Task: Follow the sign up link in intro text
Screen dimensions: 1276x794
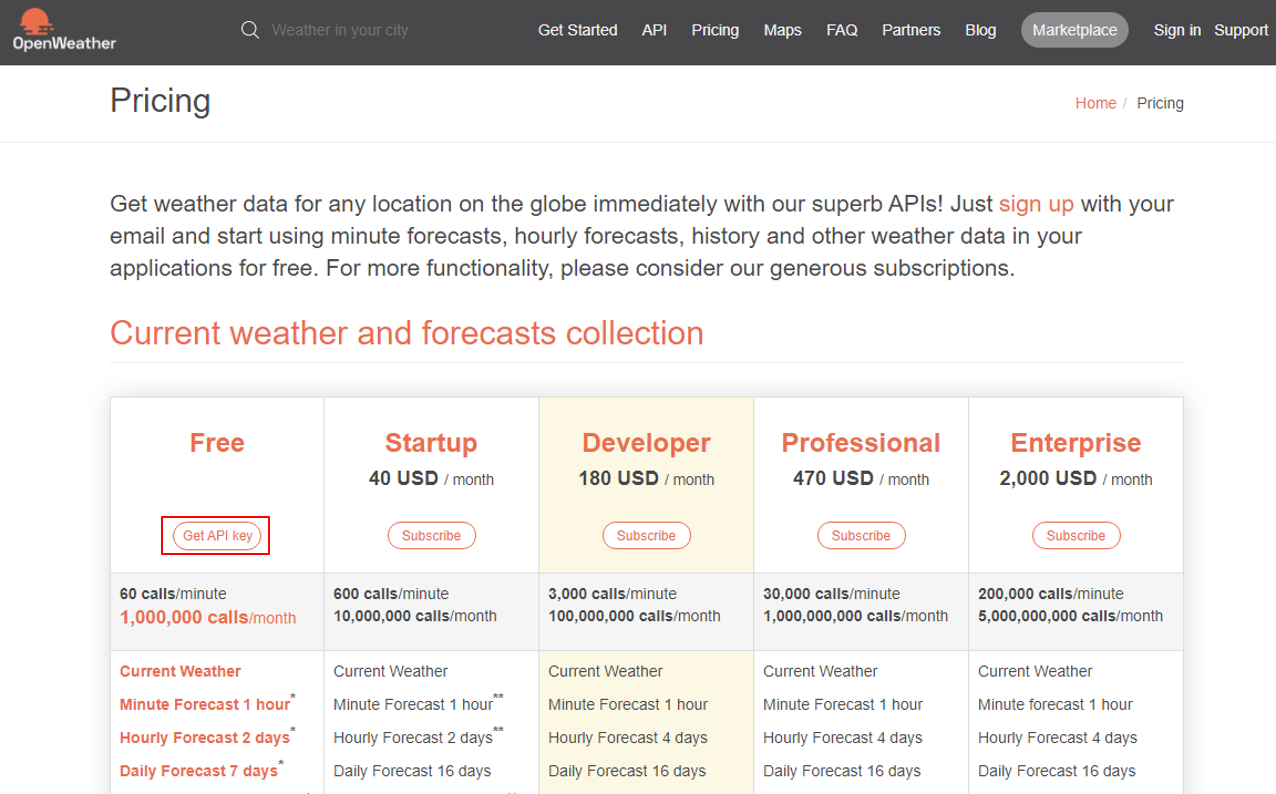Action: [1036, 204]
